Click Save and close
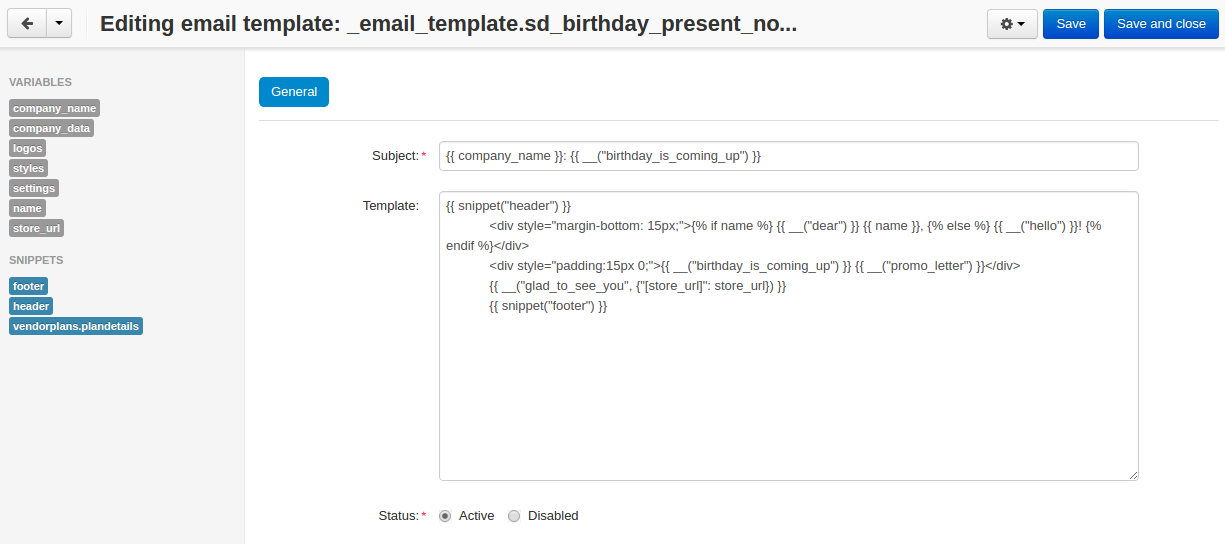The width and height of the screenshot is (1225, 544). click(x=1161, y=24)
